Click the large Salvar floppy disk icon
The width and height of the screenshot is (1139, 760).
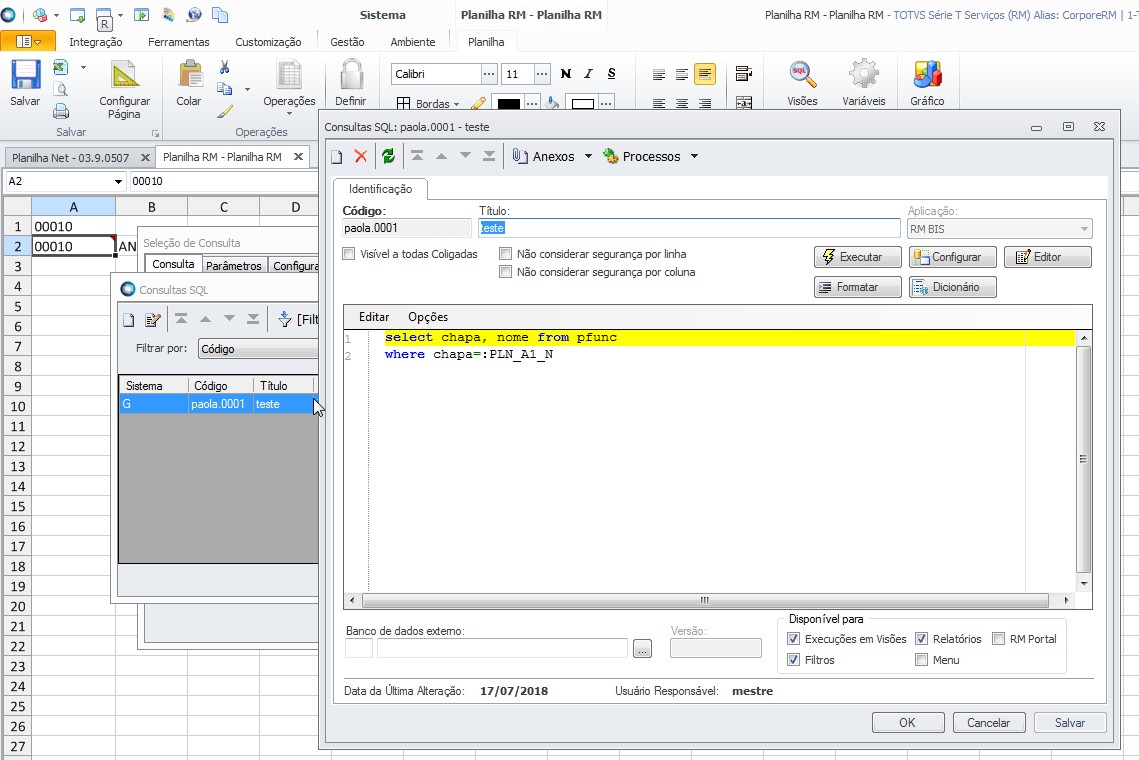coord(25,76)
